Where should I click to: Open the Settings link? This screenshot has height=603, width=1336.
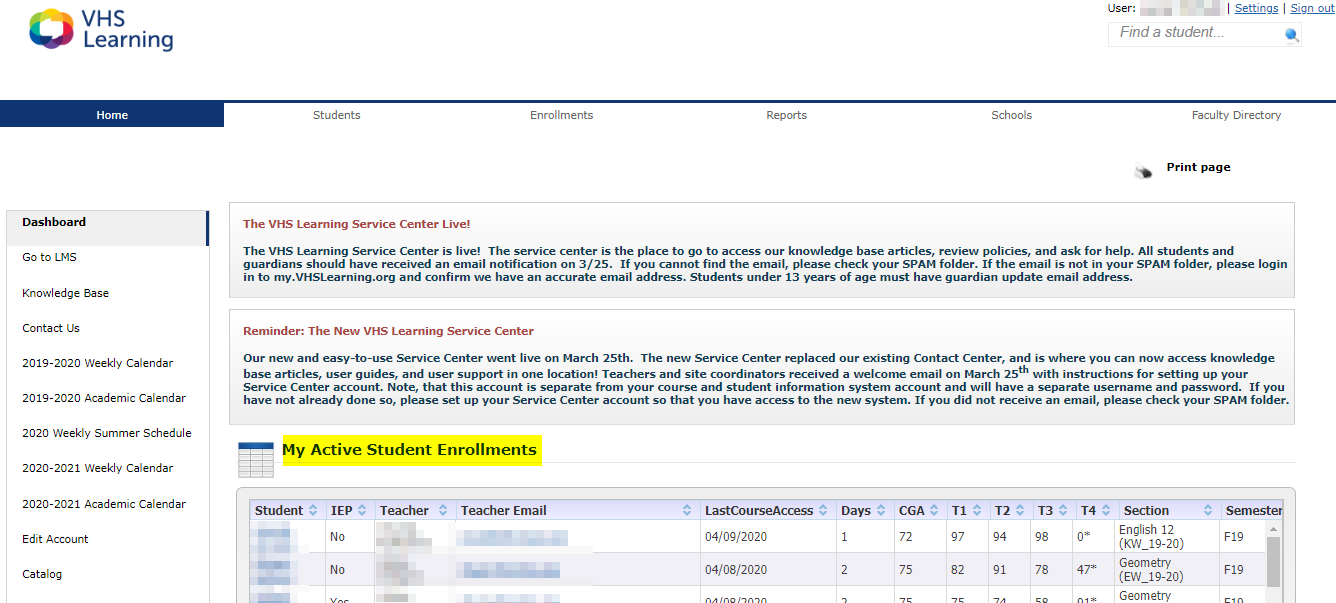coord(1256,8)
